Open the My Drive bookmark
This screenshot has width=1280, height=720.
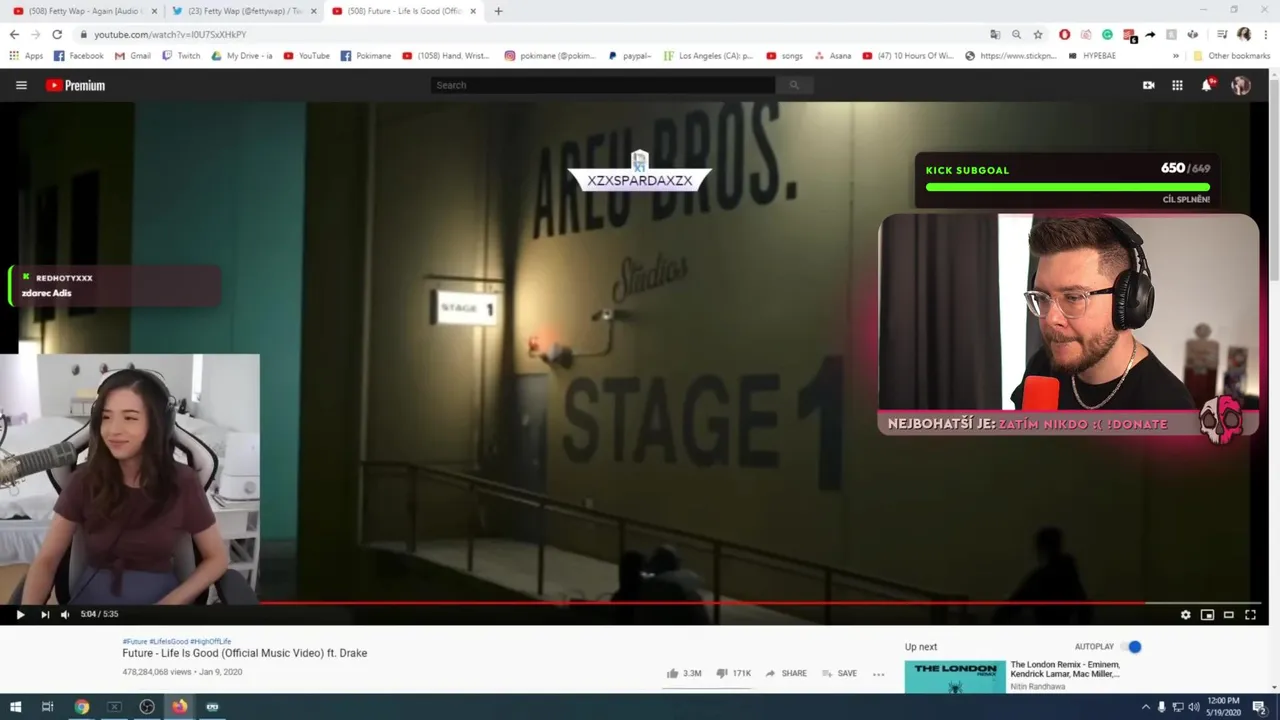[x=242, y=56]
